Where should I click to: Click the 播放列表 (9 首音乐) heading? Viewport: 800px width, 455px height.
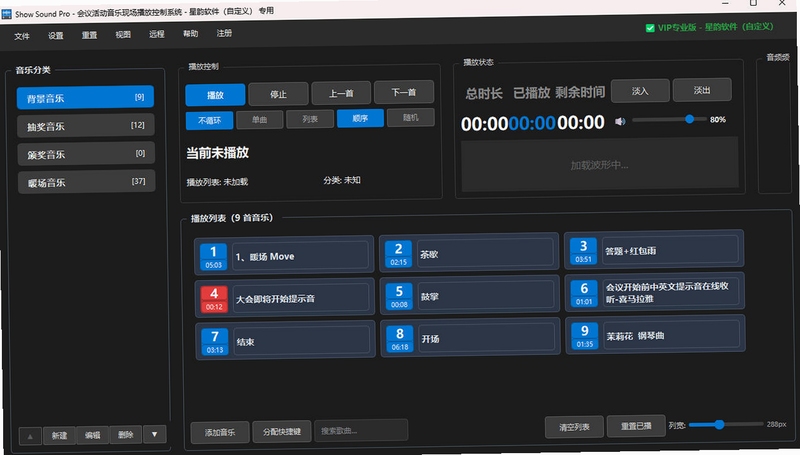tap(232, 218)
